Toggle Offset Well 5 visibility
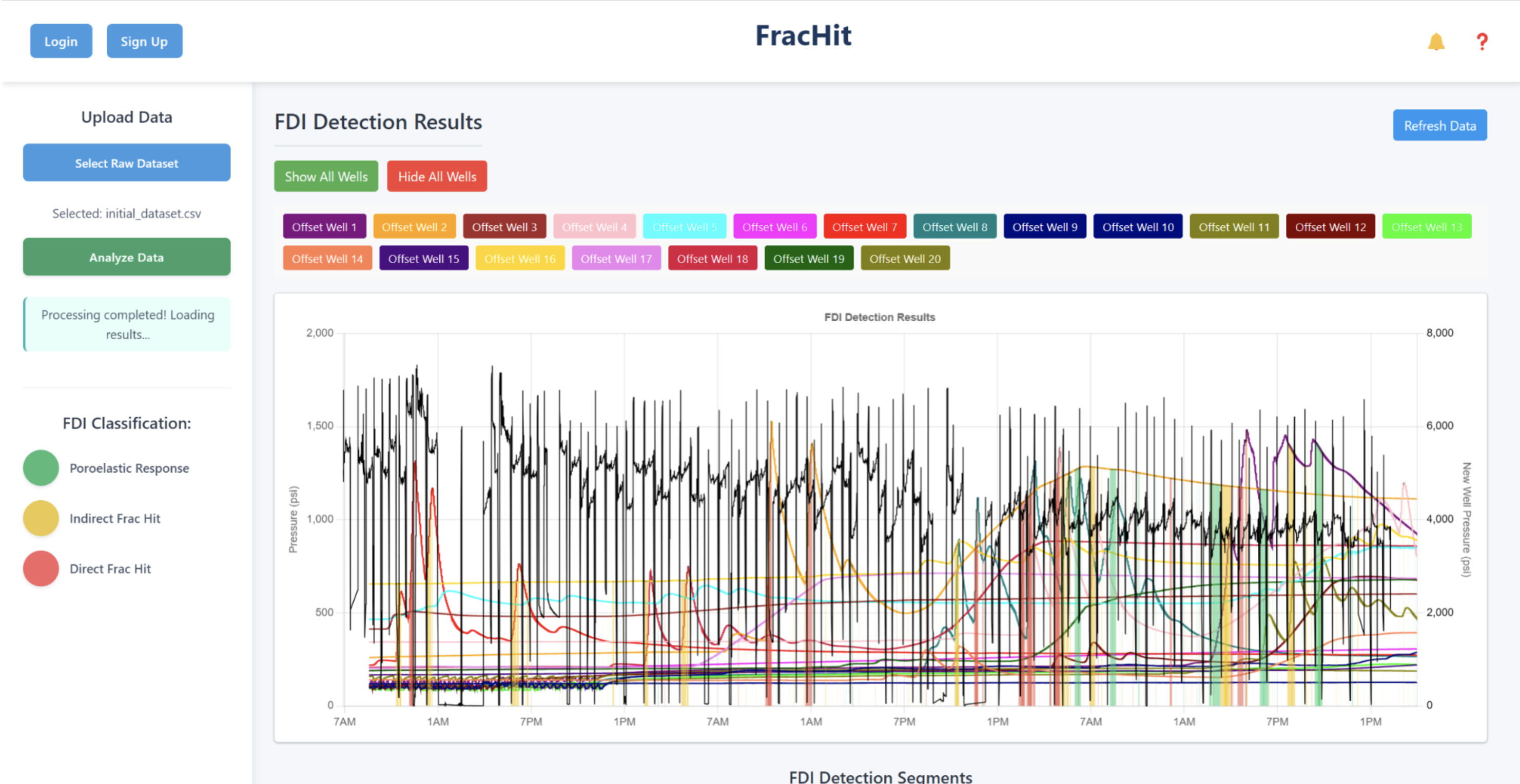The image size is (1520, 784). (685, 226)
